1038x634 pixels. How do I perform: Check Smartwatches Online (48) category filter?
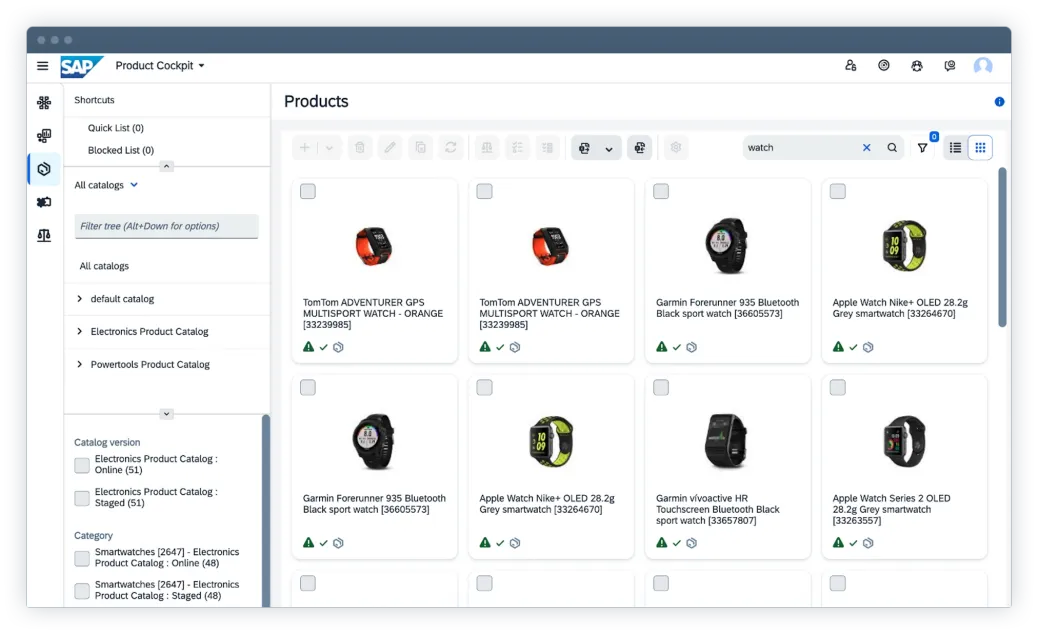click(82, 559)
